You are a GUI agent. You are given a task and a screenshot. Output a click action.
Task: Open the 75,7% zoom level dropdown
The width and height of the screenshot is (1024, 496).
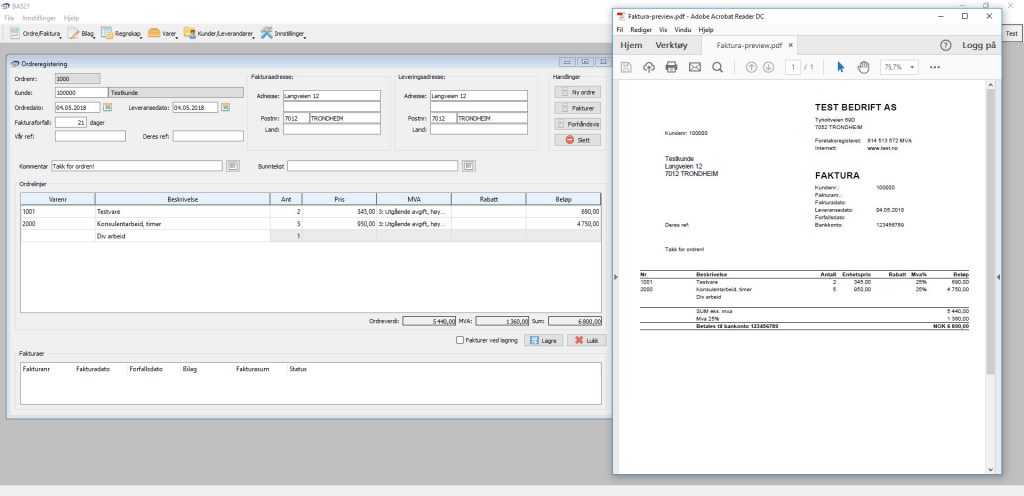(x=899, y=67)
